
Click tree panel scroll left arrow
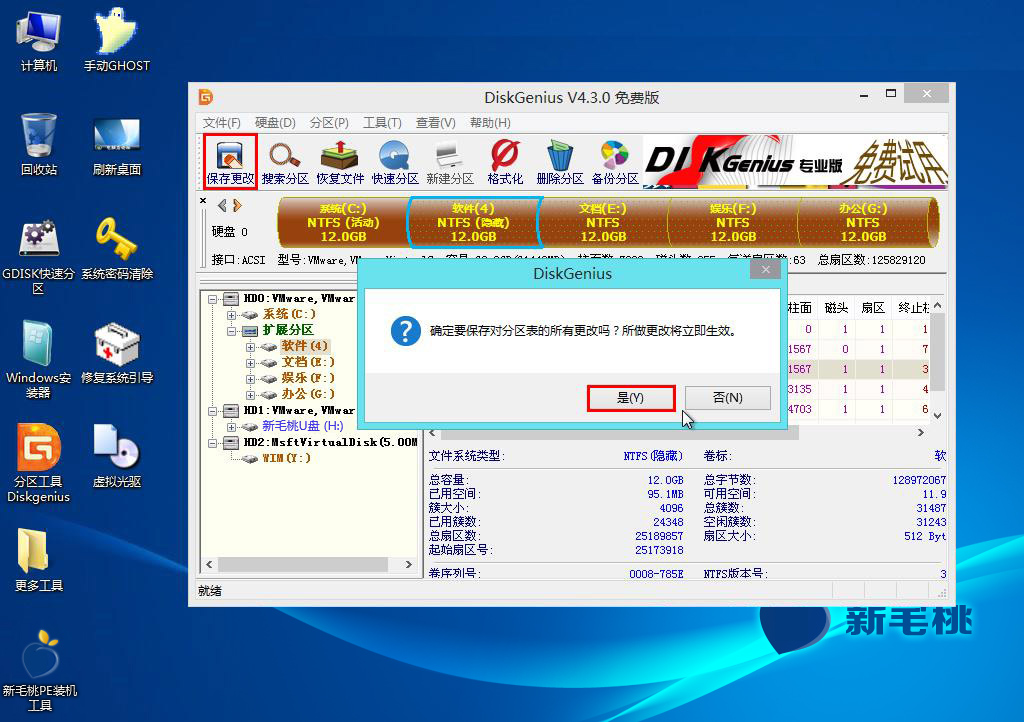pos(209,564)
